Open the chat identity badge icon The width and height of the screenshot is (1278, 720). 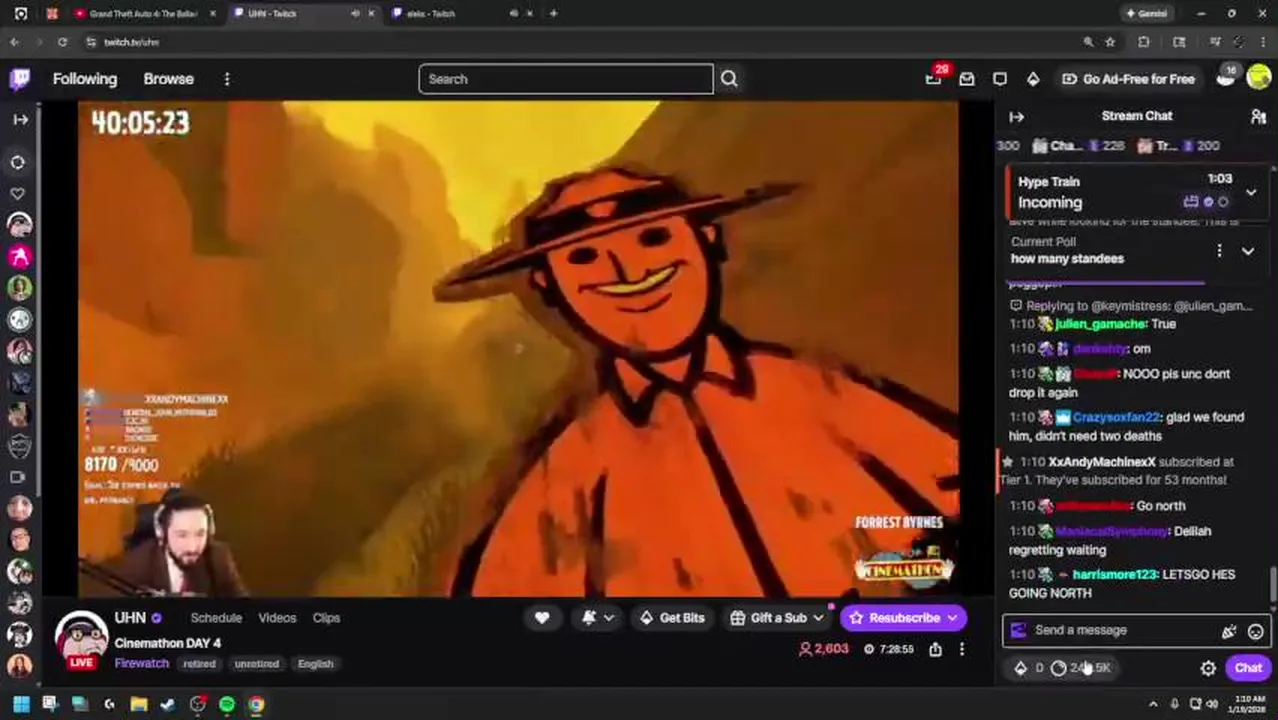point(1019,630)
